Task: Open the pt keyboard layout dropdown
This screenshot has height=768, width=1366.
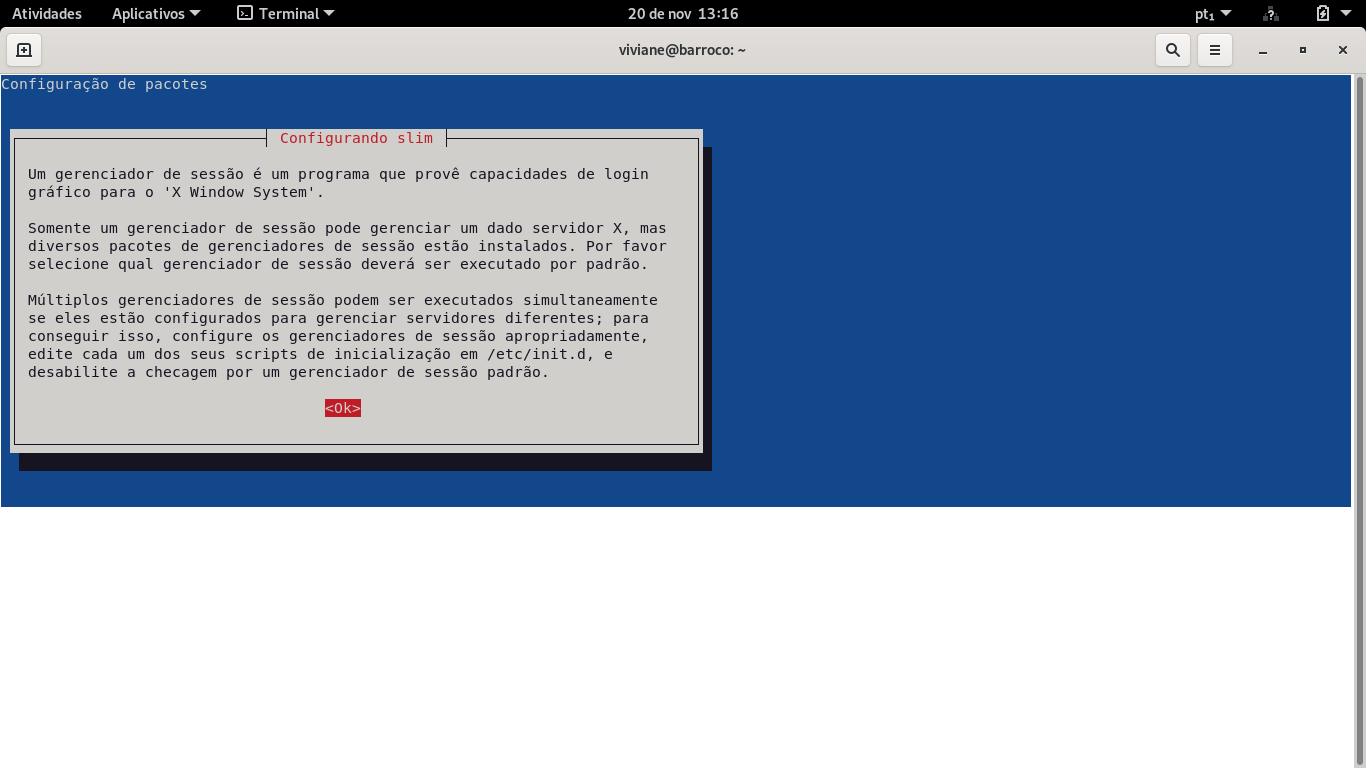Action: (x=1213, y=14)
